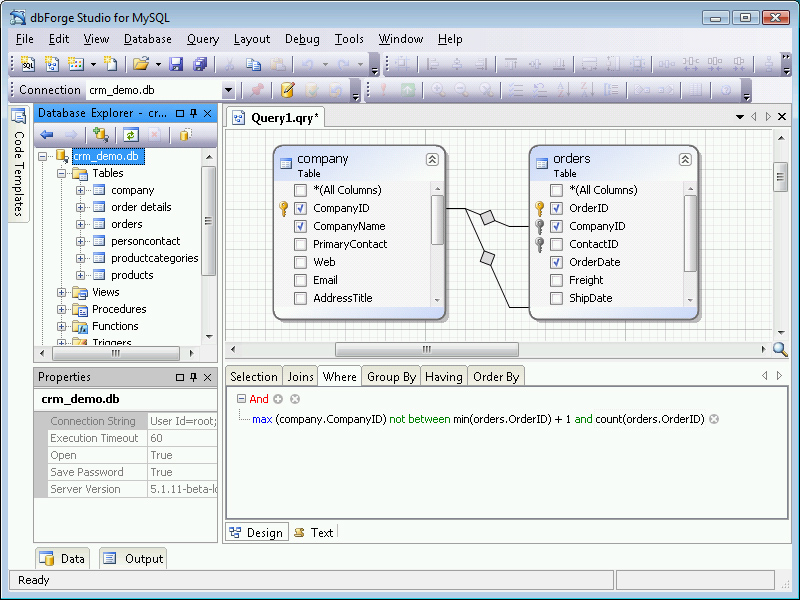Click the company table icon in tree
This screenshot has height=600, width=800.
pos(99,190)
